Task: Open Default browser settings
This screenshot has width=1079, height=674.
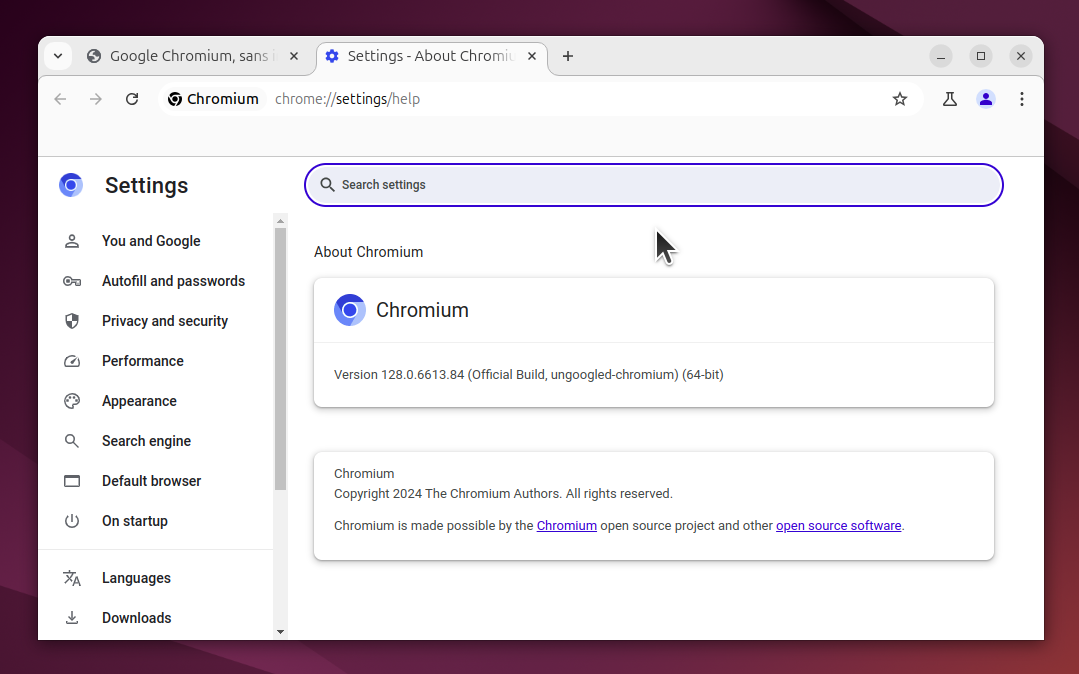Action: pos(151,481)
